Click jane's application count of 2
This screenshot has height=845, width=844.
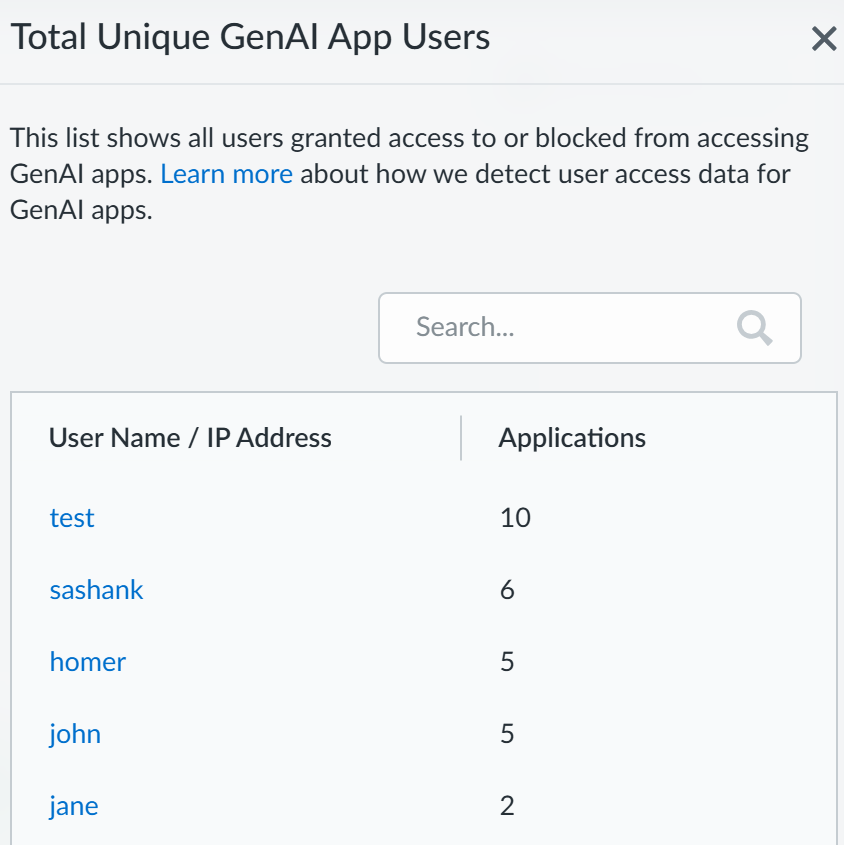[x=507, y=806]
